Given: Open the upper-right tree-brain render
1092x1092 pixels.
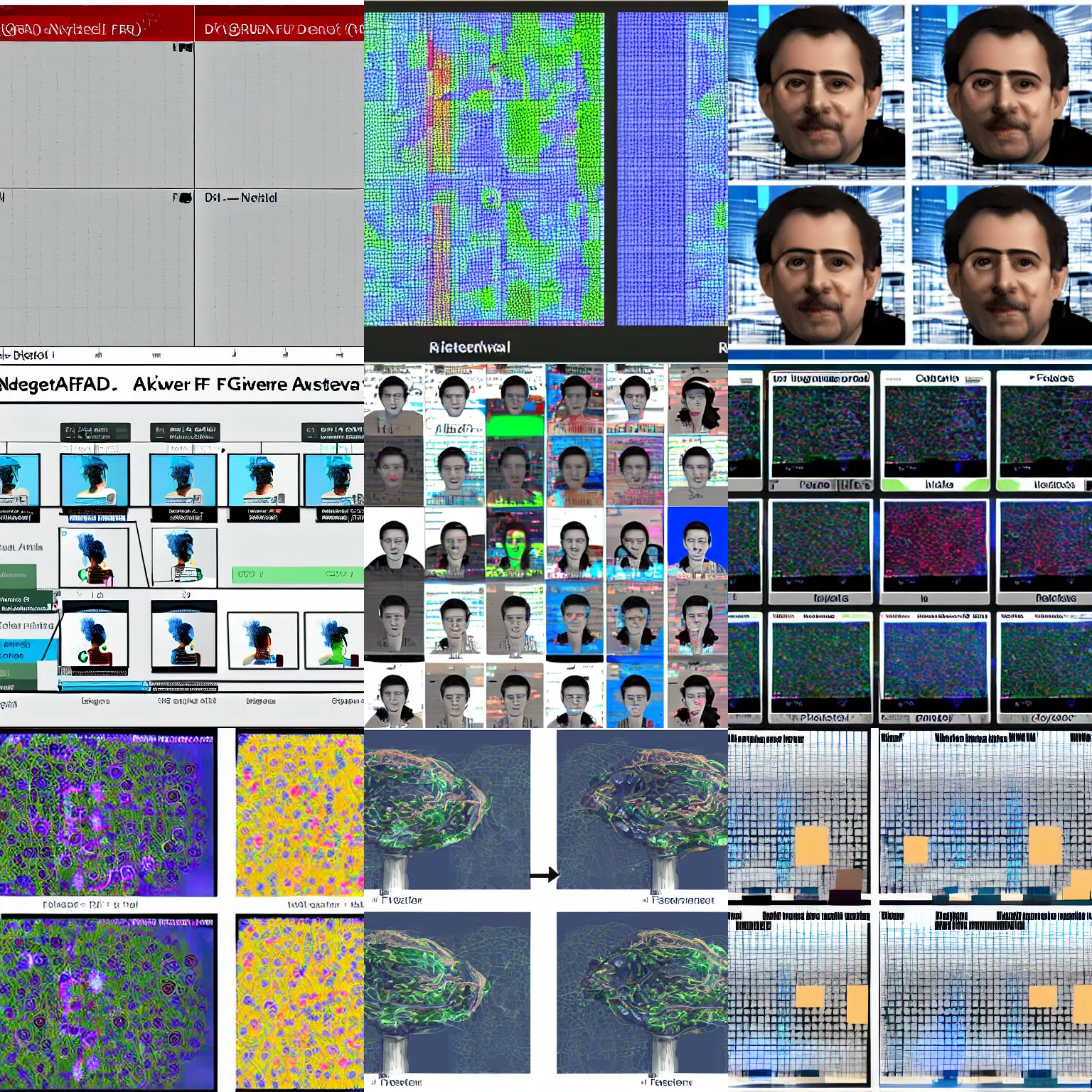Looking at the screenshot, I should [x=642, y=810].
